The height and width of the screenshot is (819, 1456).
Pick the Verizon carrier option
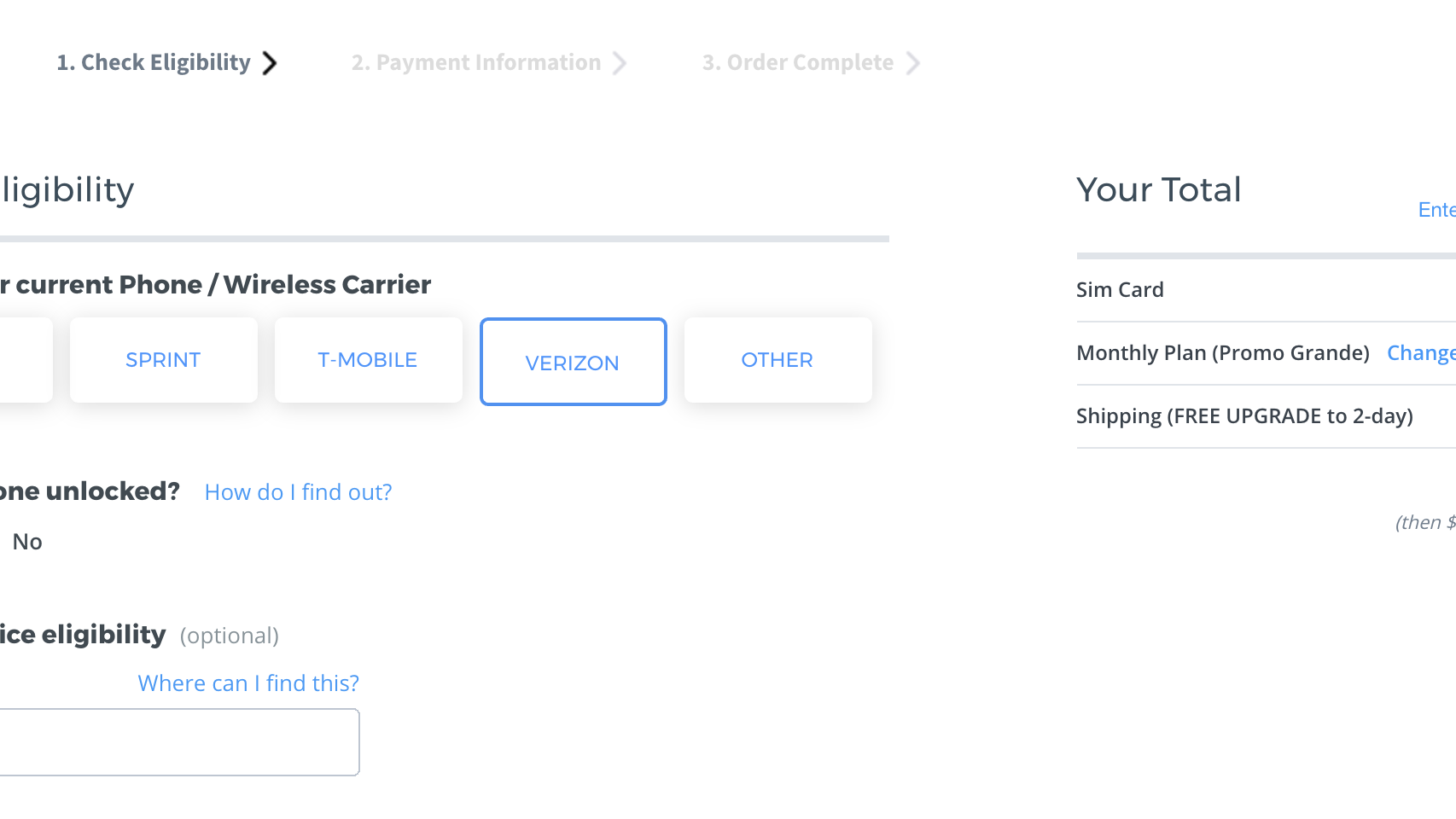(573, 362)
